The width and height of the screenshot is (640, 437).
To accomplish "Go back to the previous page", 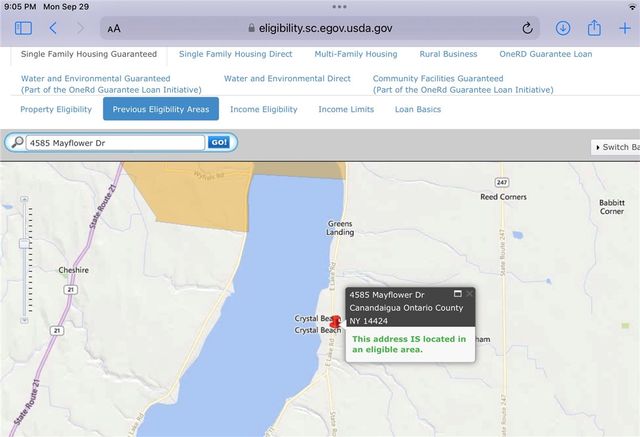I will click(x=53, y=29).
